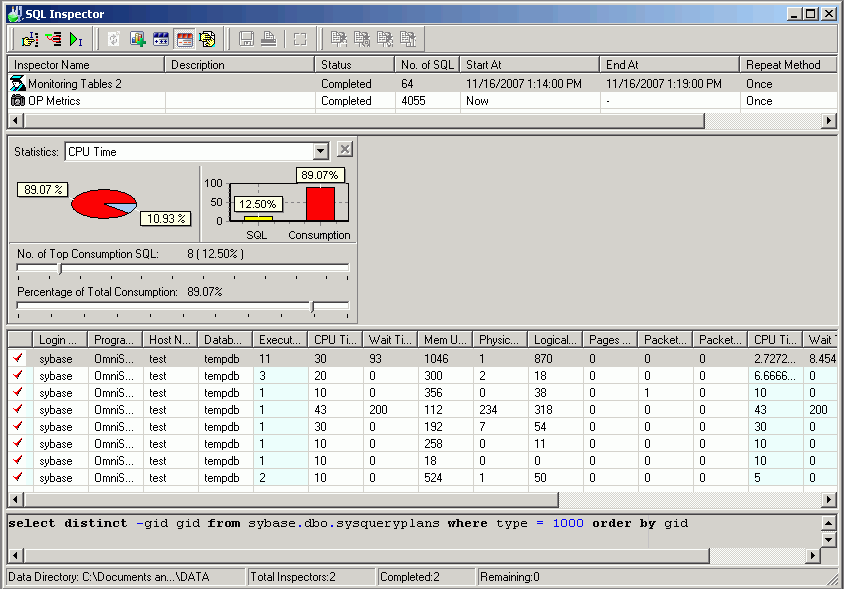Click the chart with green plus icon
Viewport: 844px width, 589px height.
click(137, 39)
